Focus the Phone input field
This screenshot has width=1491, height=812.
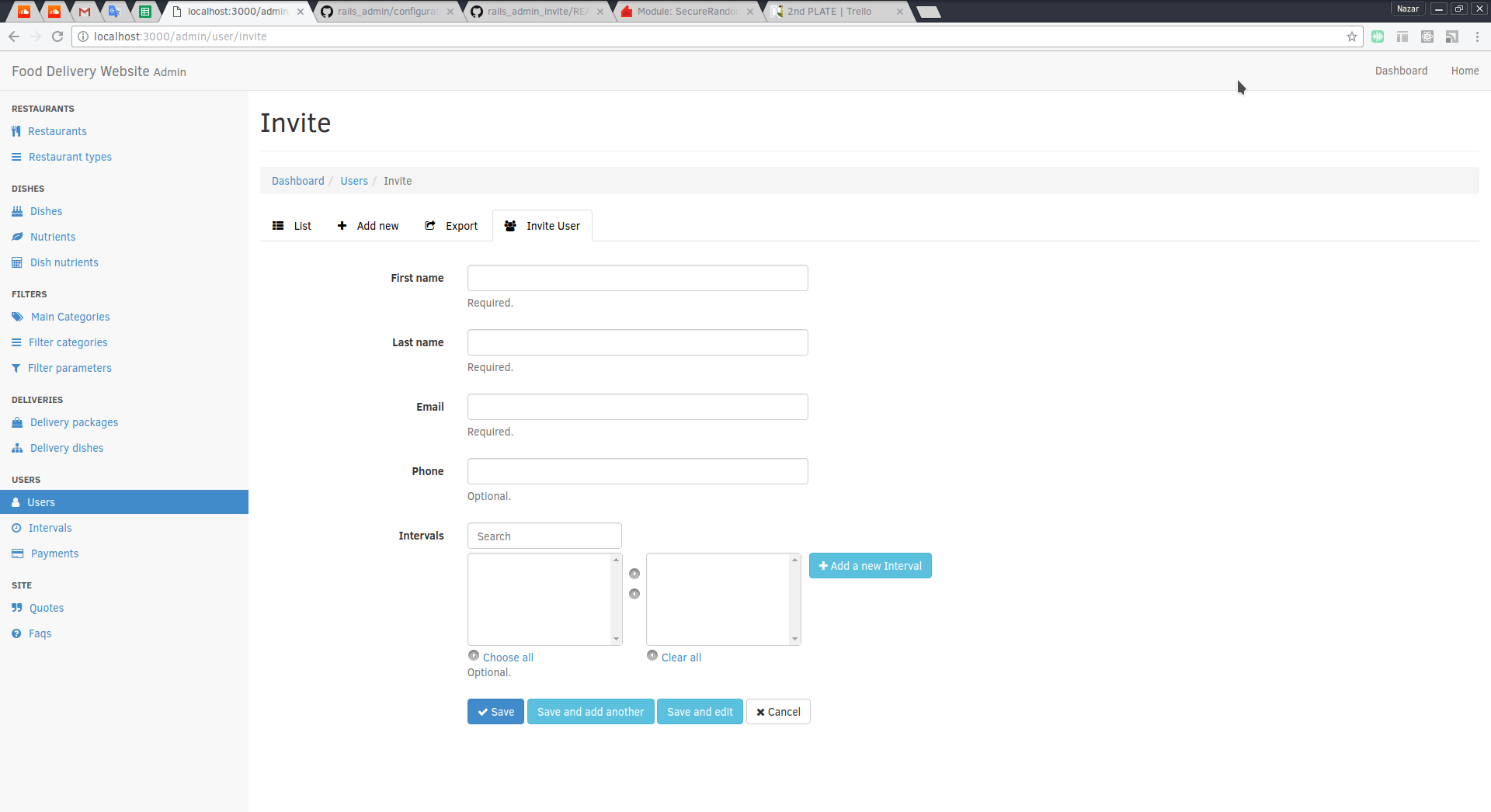point(638,471)
